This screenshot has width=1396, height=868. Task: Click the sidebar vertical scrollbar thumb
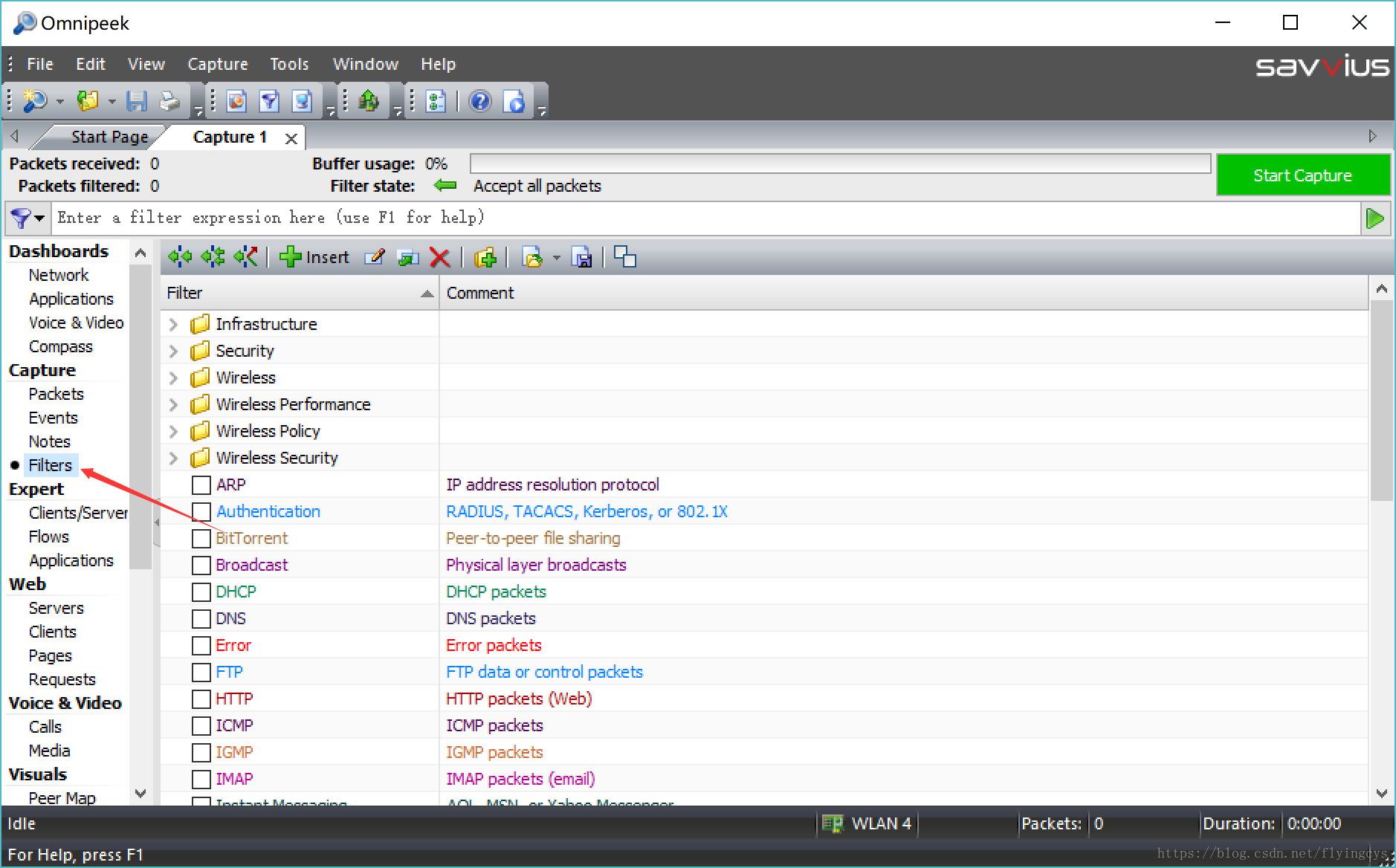(140, 416)
